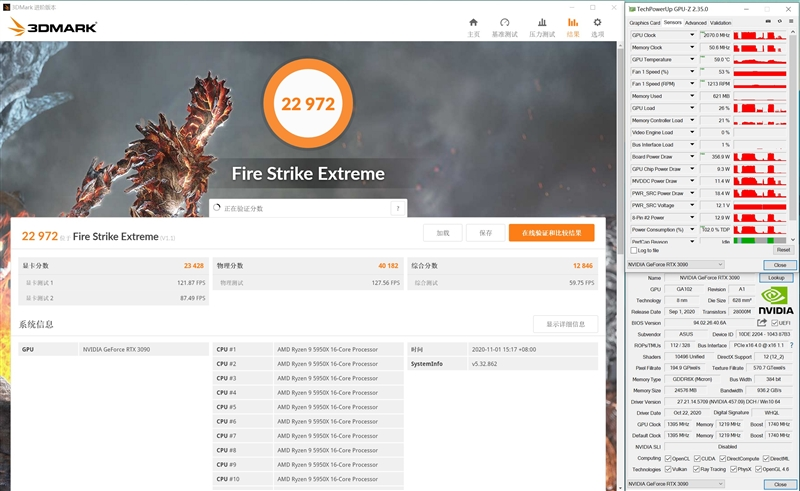
Task: Toggle the DirectCompute checkbox
Action: pos(722,458)
